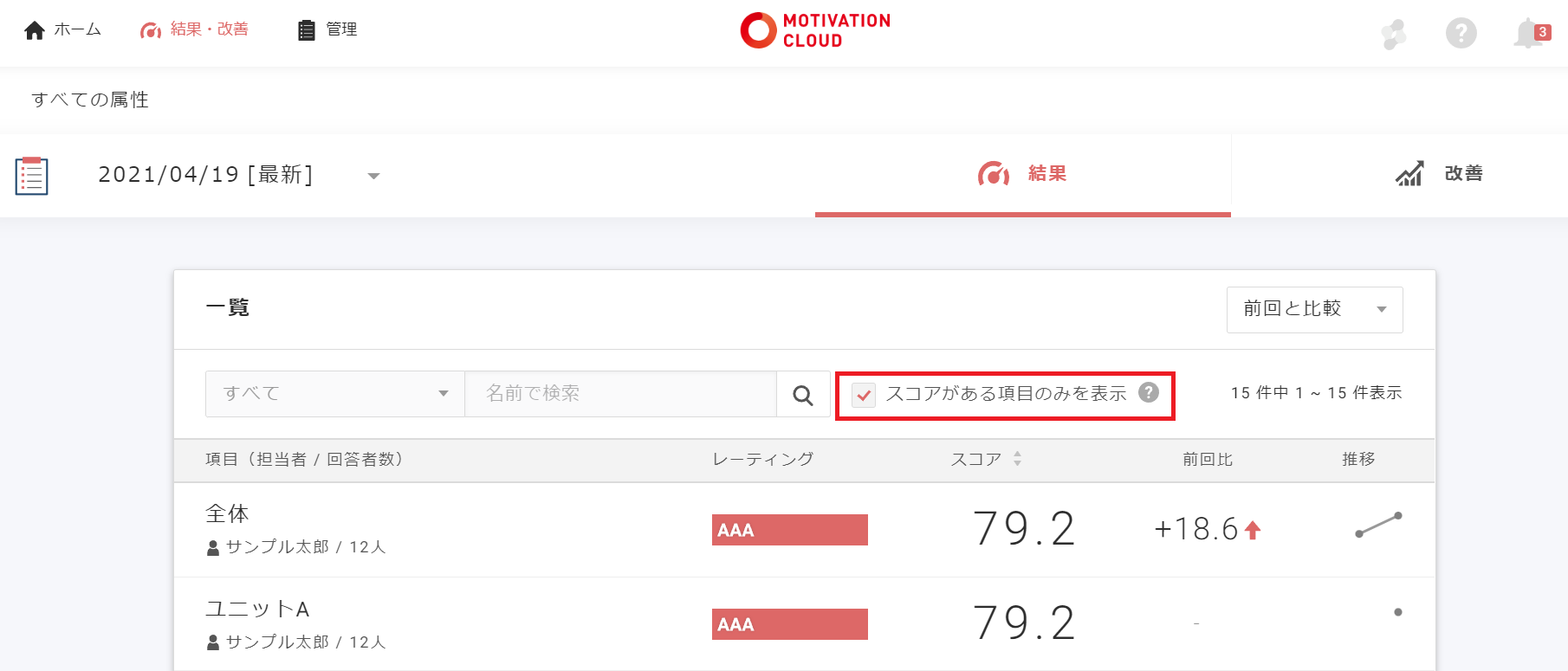Switch to the 改善 tab

click(x=1439, y=174)
